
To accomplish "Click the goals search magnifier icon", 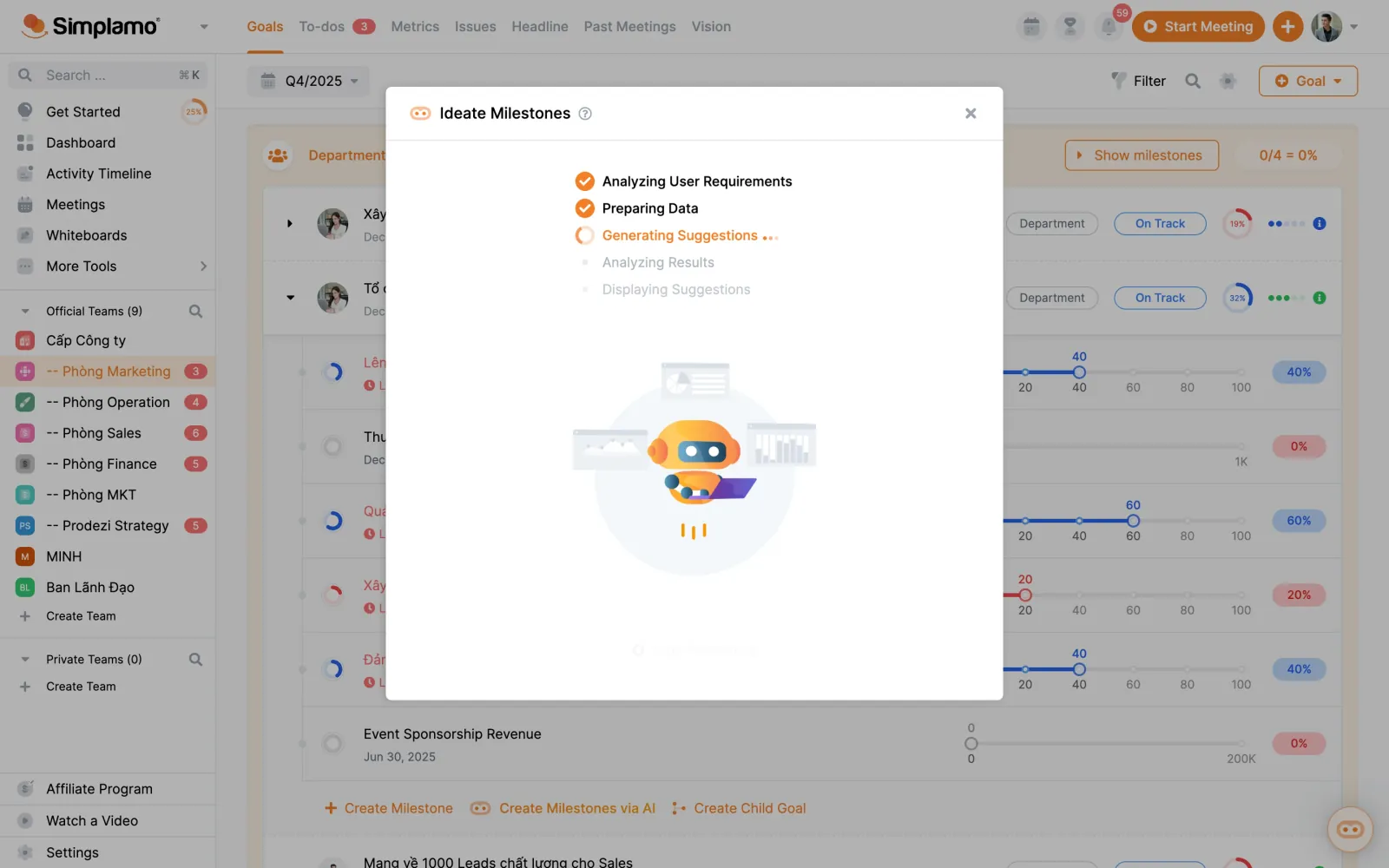I will tap(1193, 81).
